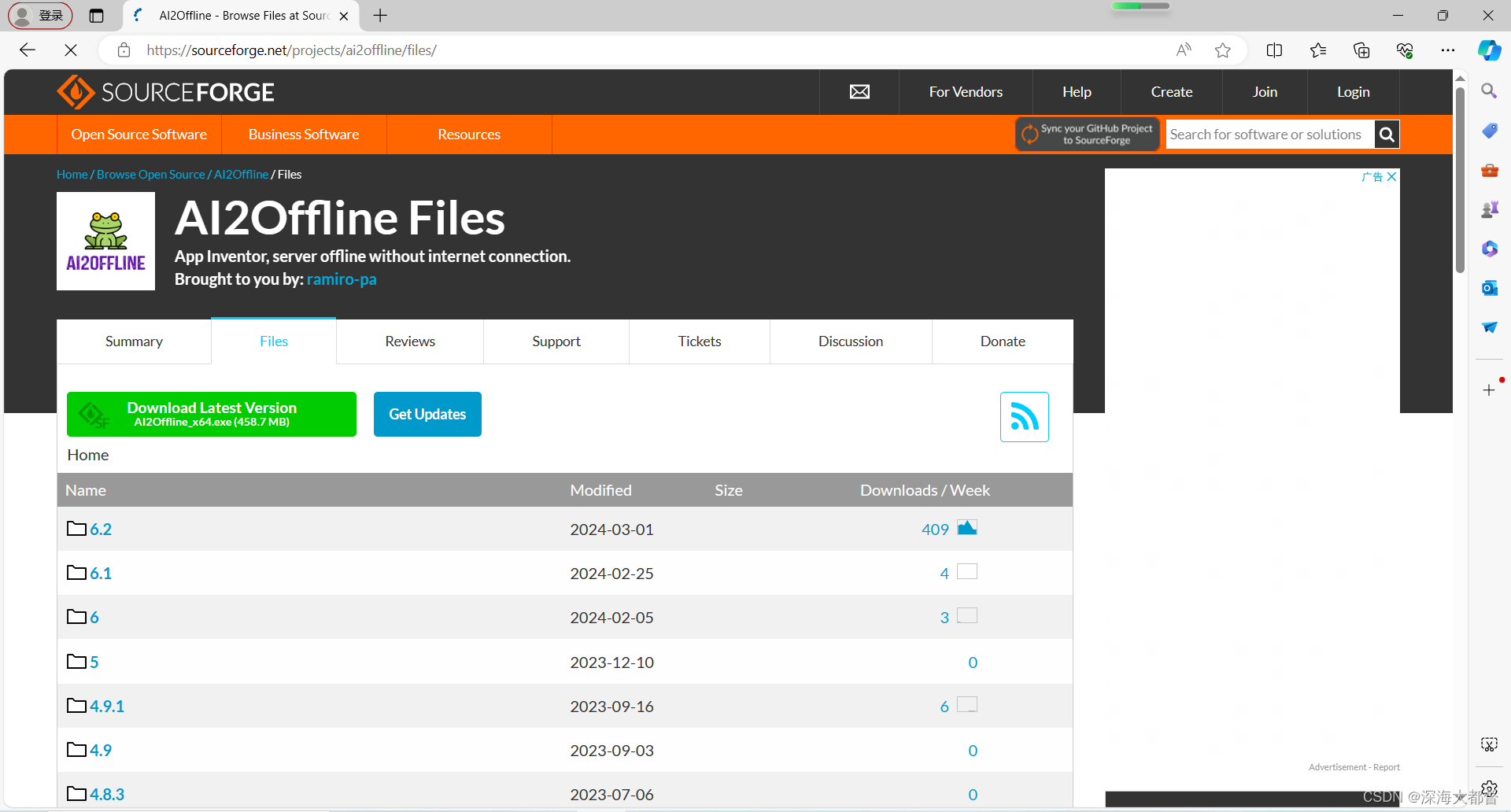
Task: Open the Donate tab
Action: [x=1003, y=341]
